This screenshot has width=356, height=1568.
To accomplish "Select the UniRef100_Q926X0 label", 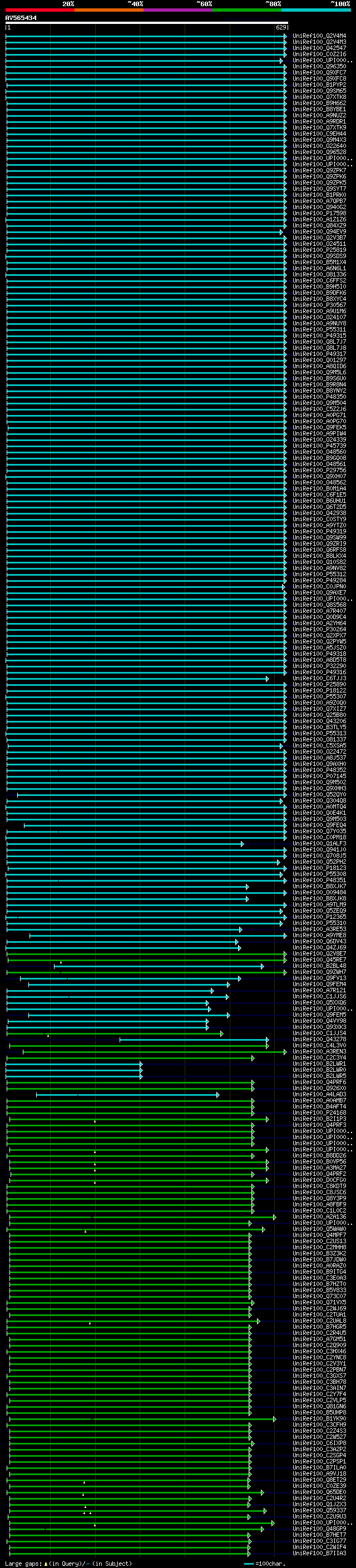I will pyautogui.click(x=319, y=1088).
